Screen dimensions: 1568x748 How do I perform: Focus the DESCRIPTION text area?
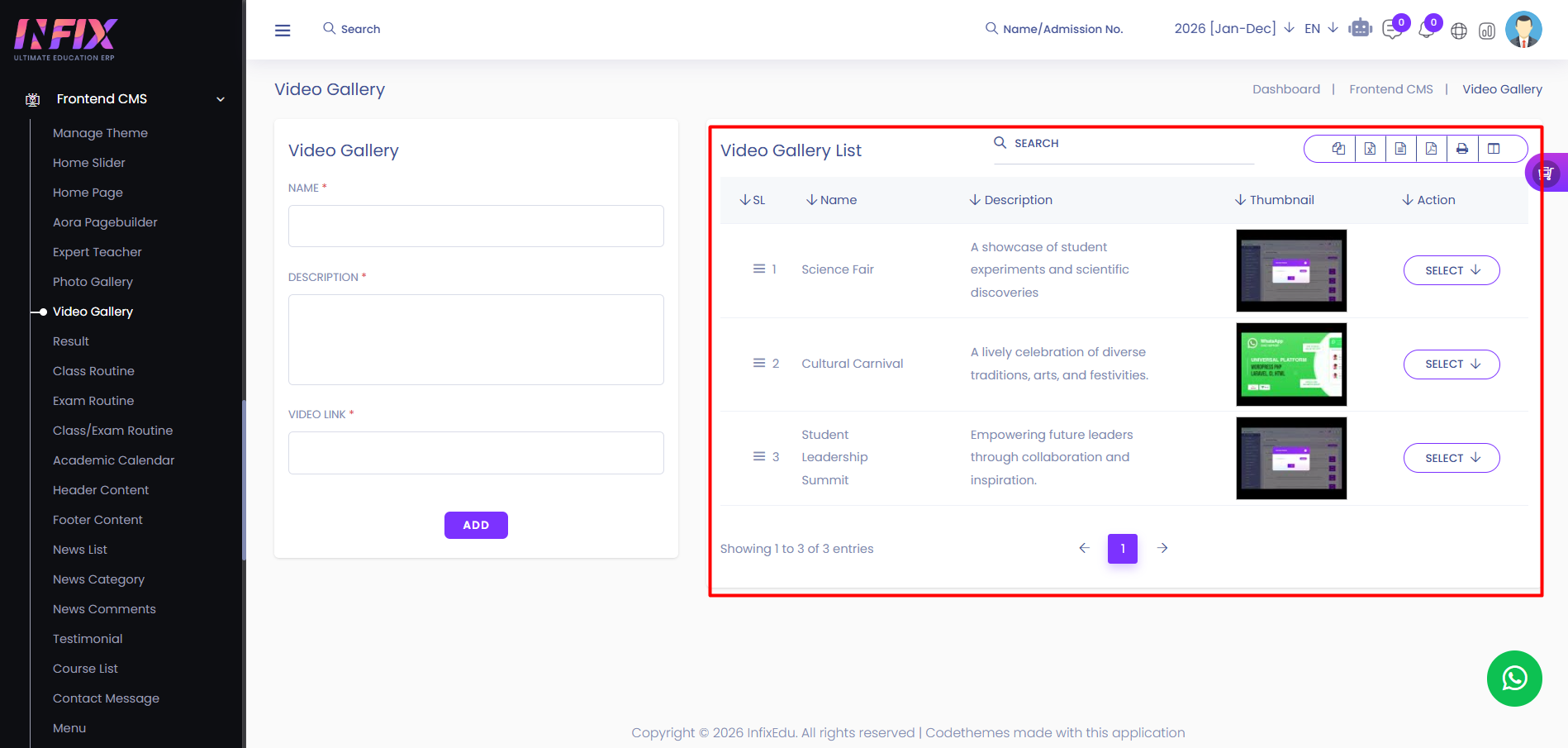click(476, 340)
